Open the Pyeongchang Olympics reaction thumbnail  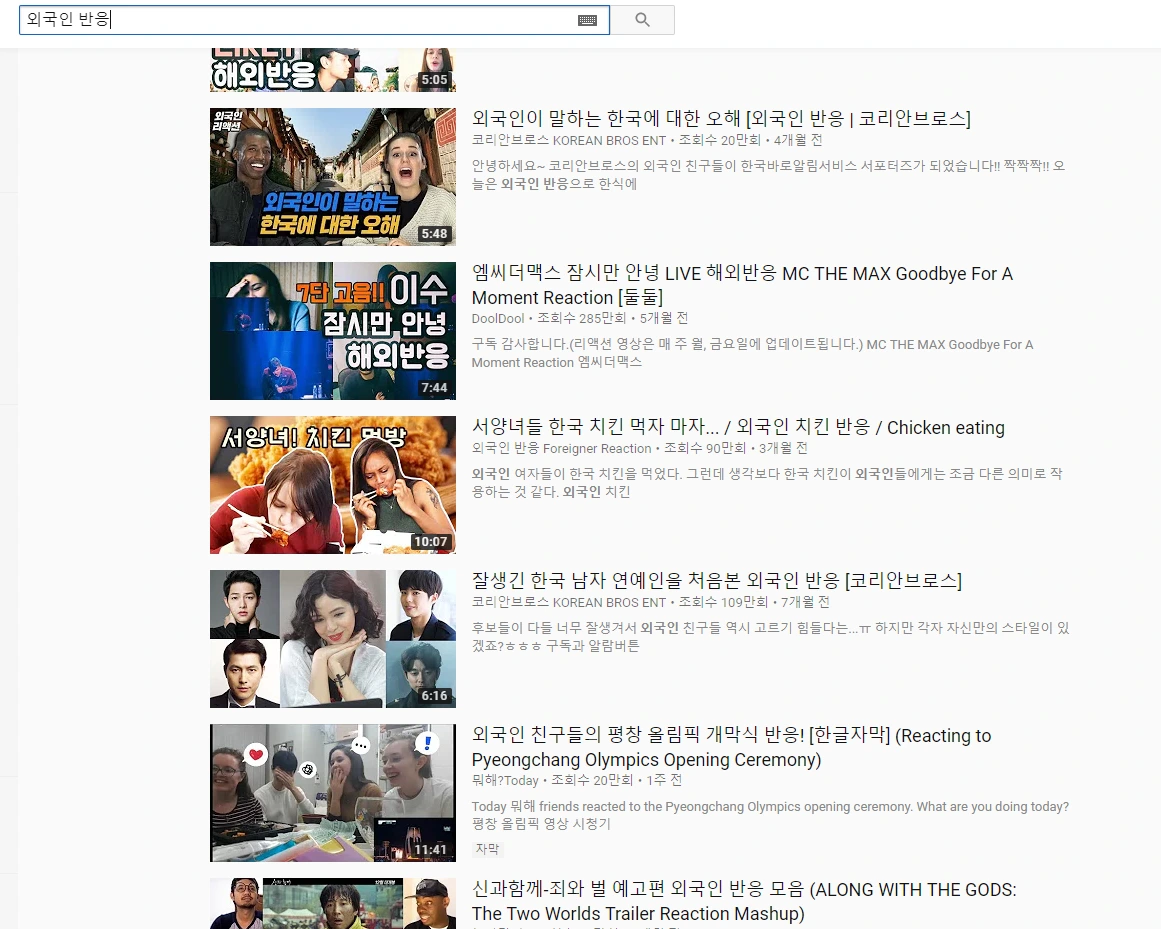point(332,793)
